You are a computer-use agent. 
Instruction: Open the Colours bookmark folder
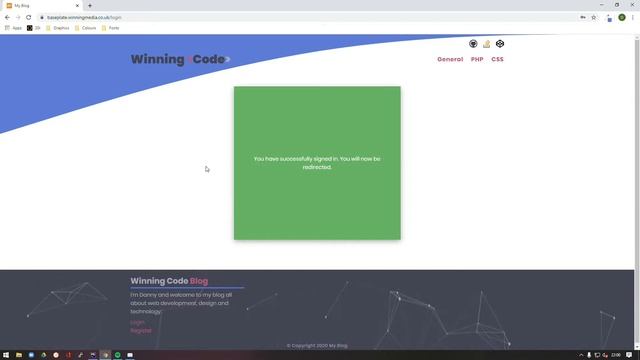tap(85, 28)
